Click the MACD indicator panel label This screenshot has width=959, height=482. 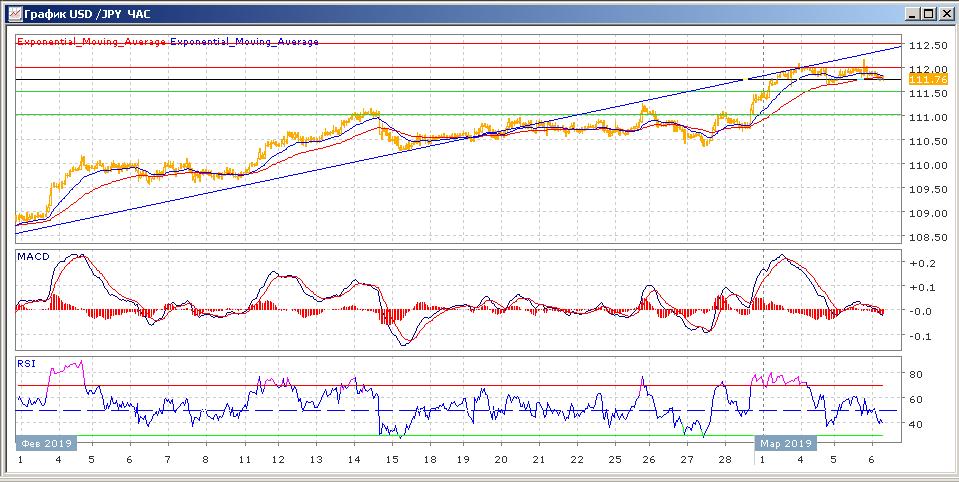coord(33,257)
